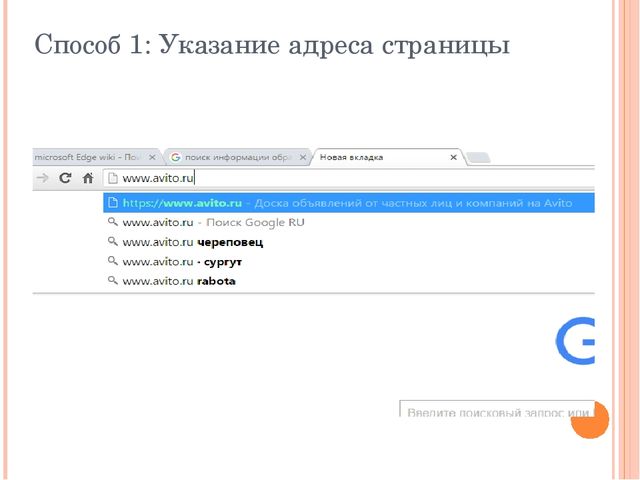Pick the 'www.avito.ru сургут' suggestion

tap(349, 262)
